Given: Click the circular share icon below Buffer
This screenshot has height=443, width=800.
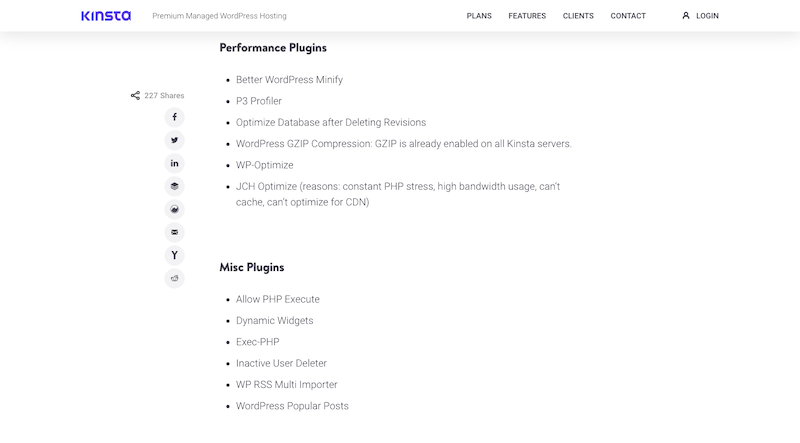Looking at the screenshot, I should (x=174, y=209).
